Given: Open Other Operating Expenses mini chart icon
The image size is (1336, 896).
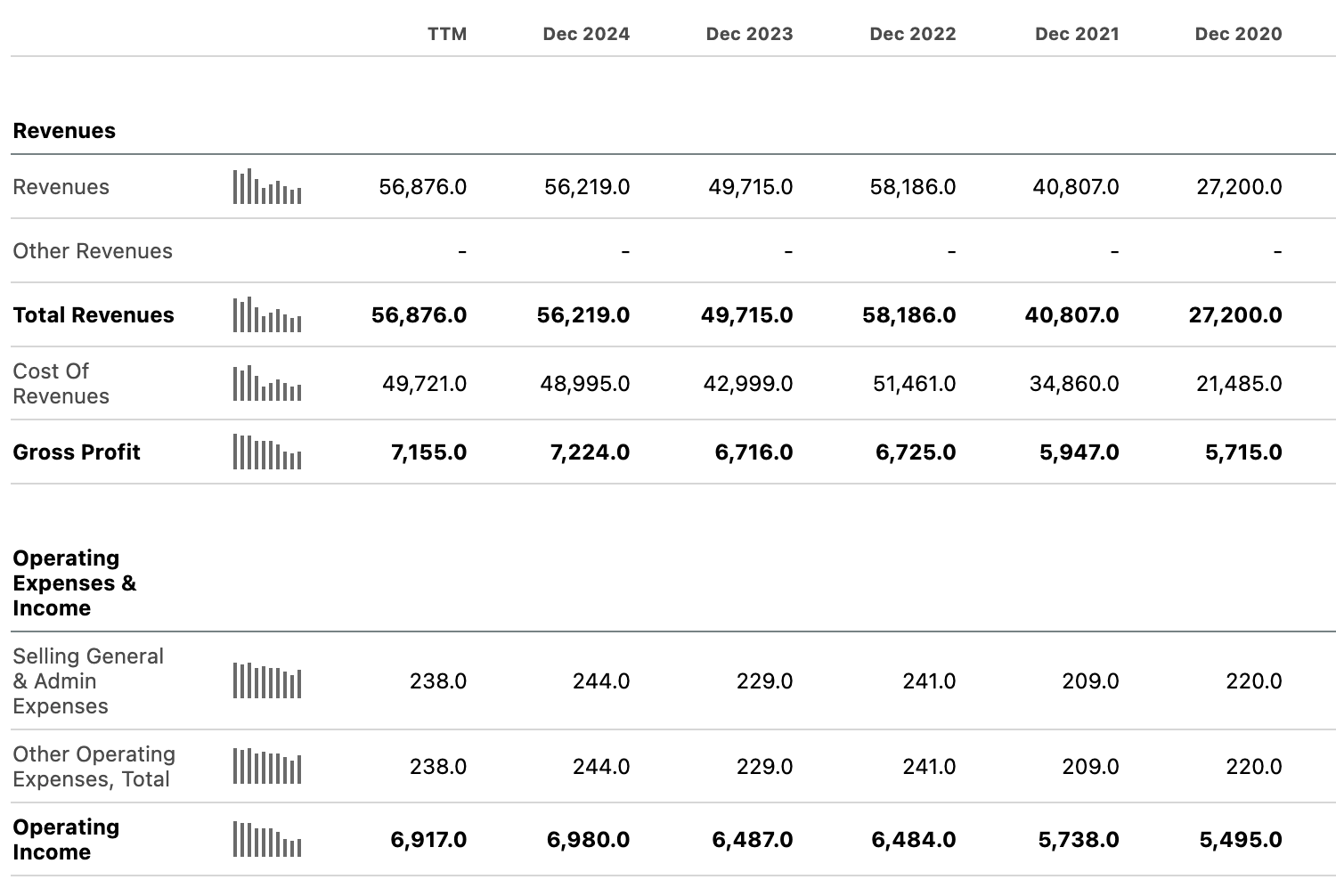Looking at the screenshot, I should [267, 767].
